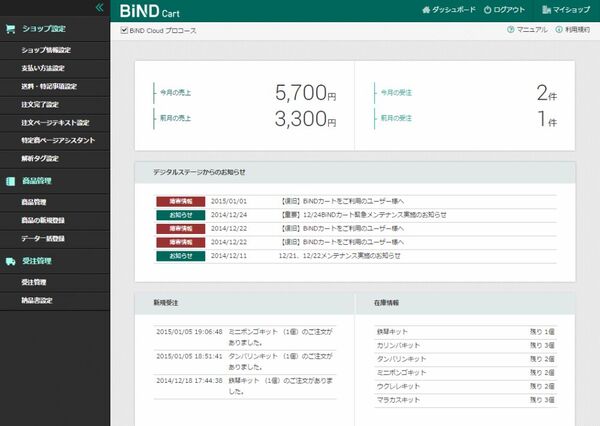Open the マニュアル link
This screenshot has height=426, width=600.
(x=532, y=29)
